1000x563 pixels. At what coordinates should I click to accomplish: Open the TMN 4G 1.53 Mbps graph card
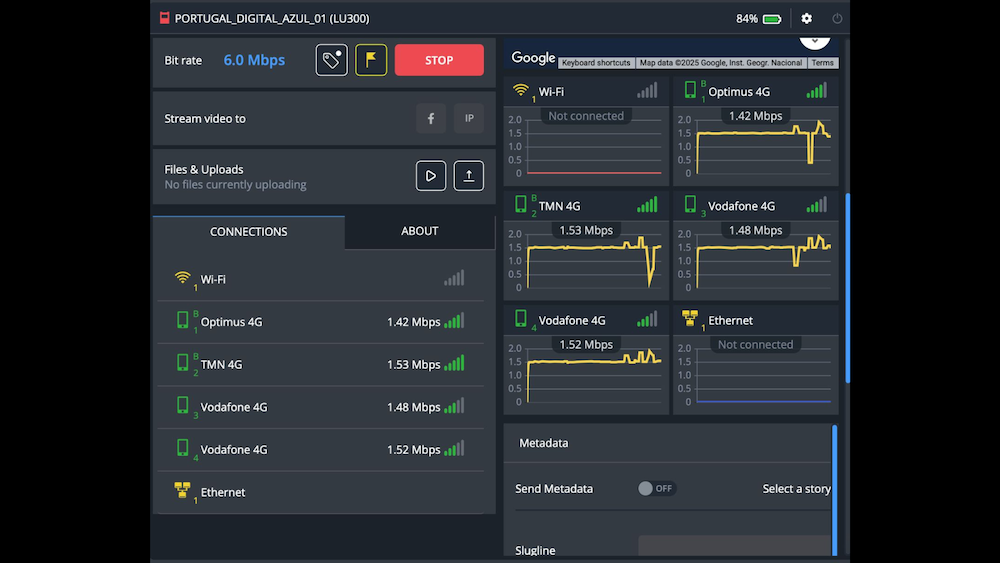coord(586,246)
